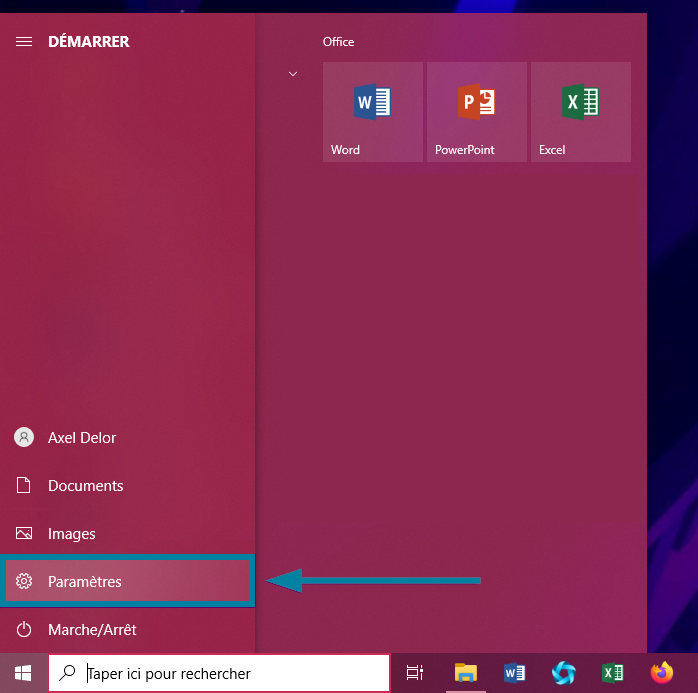Focus the 'Taper ici pour rechercher' search box
Screen dimensions: 698x693
219,673
